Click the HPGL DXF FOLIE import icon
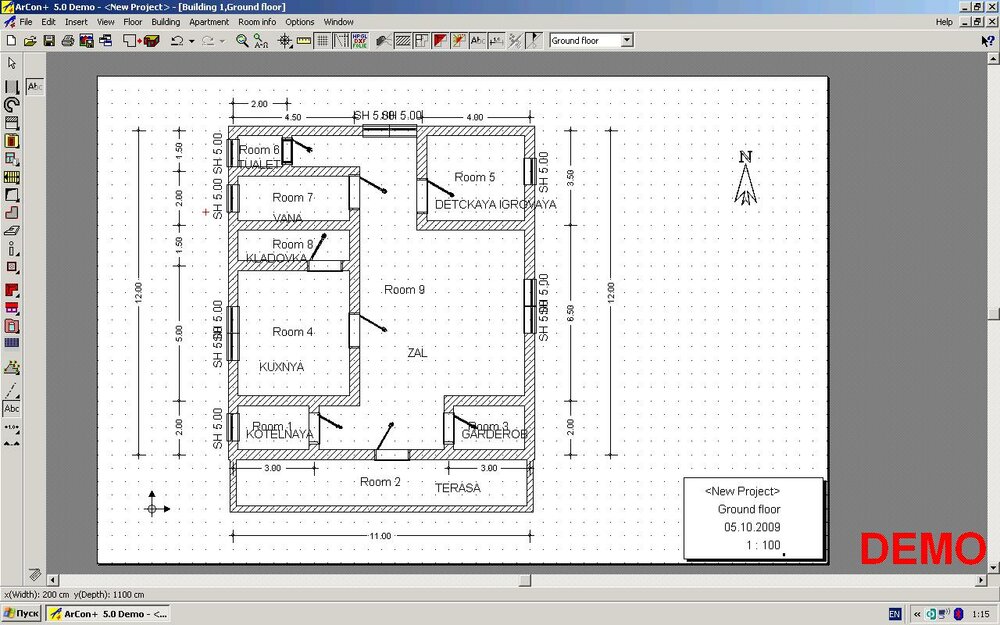 tap(360, 41)
